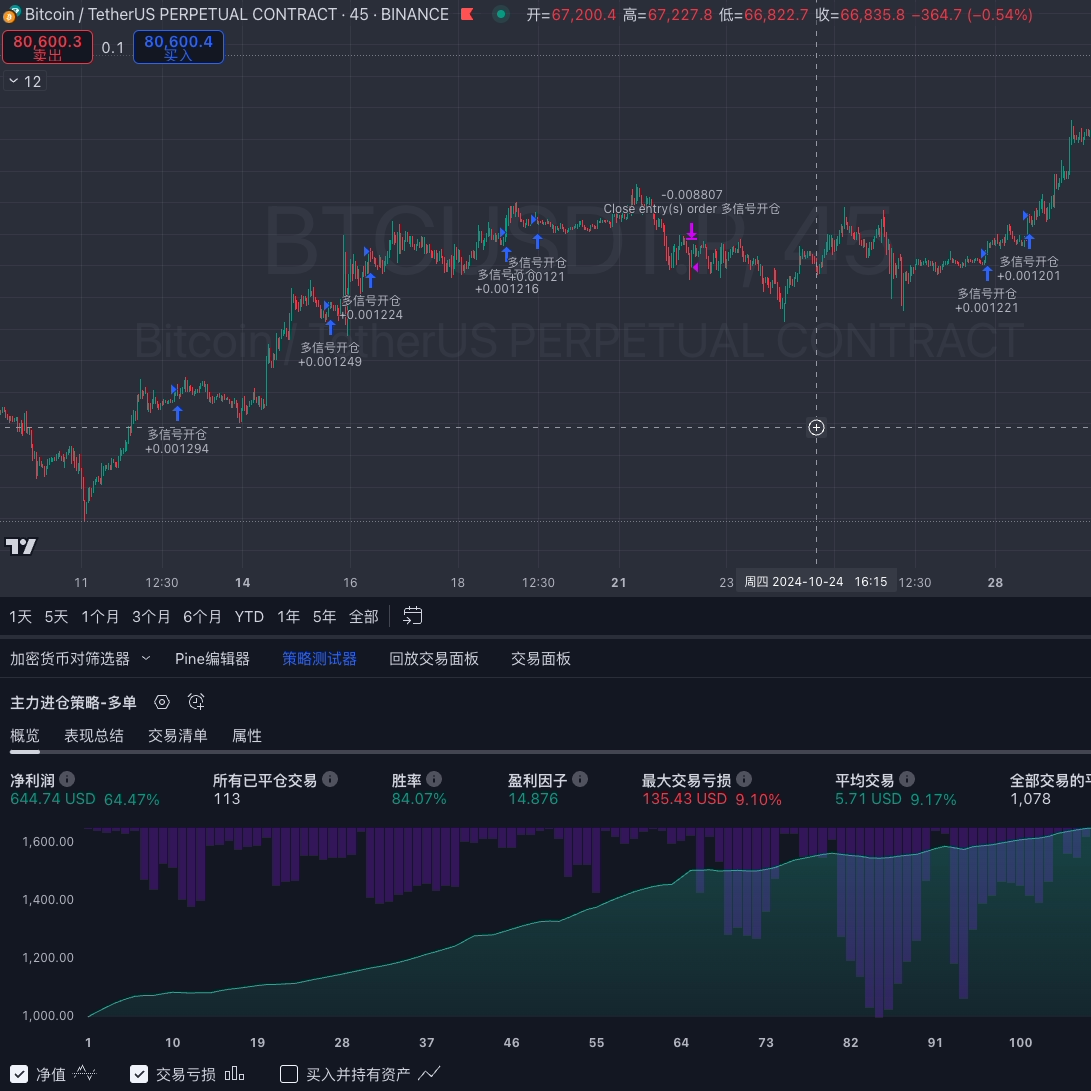Click the info icon next to 所有已平仓交易
Screen dimensions: 1091x1091
[331, 779]
